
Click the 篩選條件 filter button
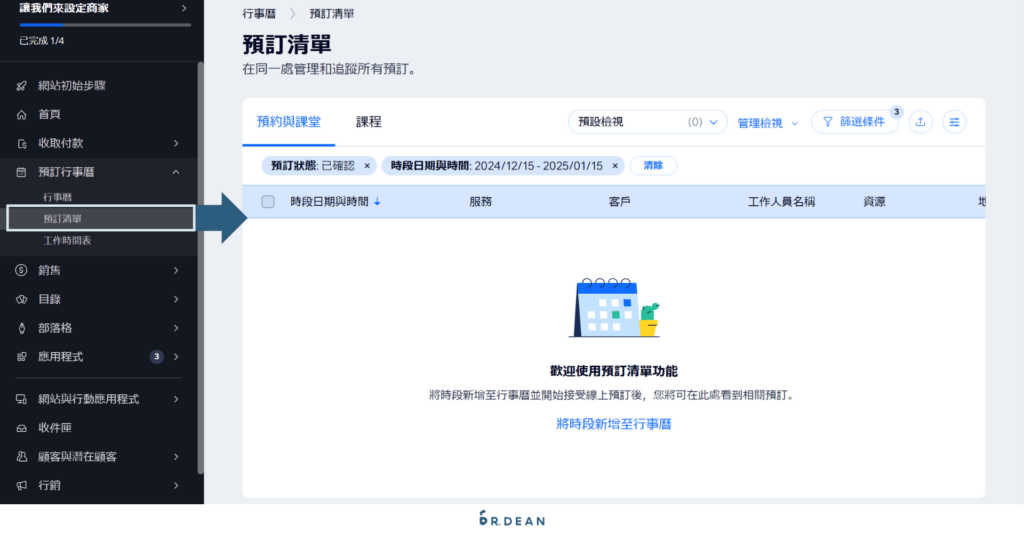tap(854, 121)
